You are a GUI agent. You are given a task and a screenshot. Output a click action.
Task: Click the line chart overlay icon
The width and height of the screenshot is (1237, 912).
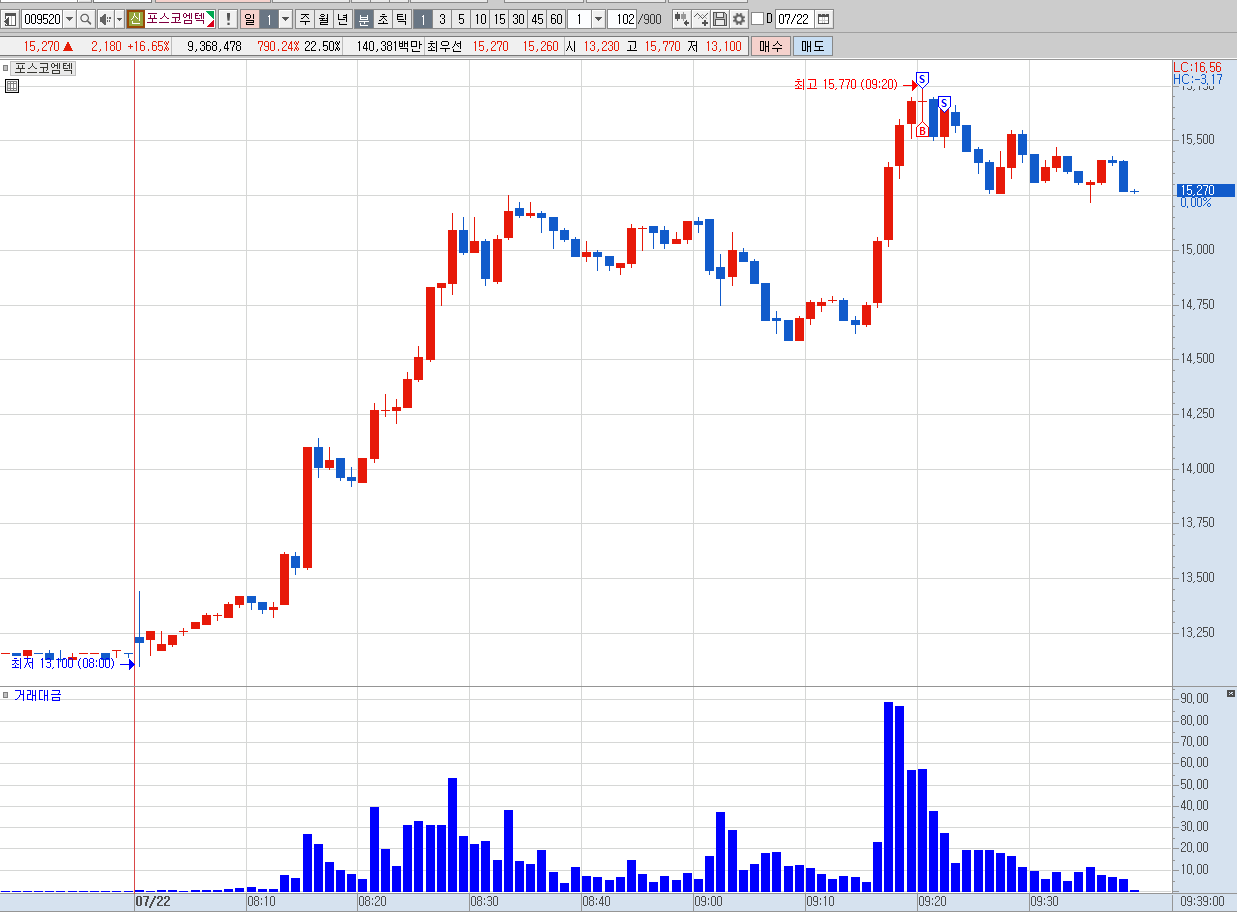click(x=701, y=19)
